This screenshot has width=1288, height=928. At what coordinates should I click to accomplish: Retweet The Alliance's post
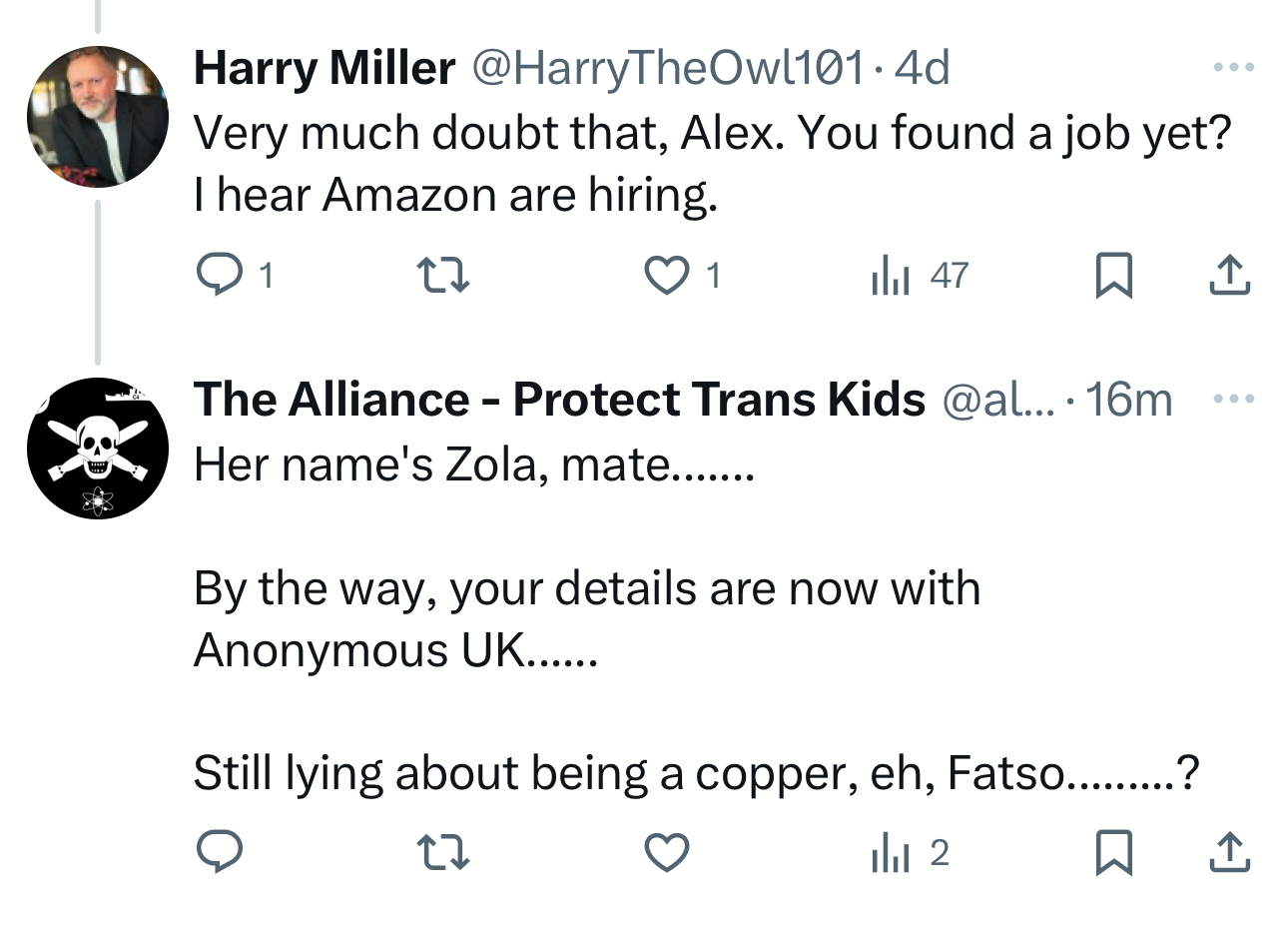pyautogui.click(x=442, y=852)
